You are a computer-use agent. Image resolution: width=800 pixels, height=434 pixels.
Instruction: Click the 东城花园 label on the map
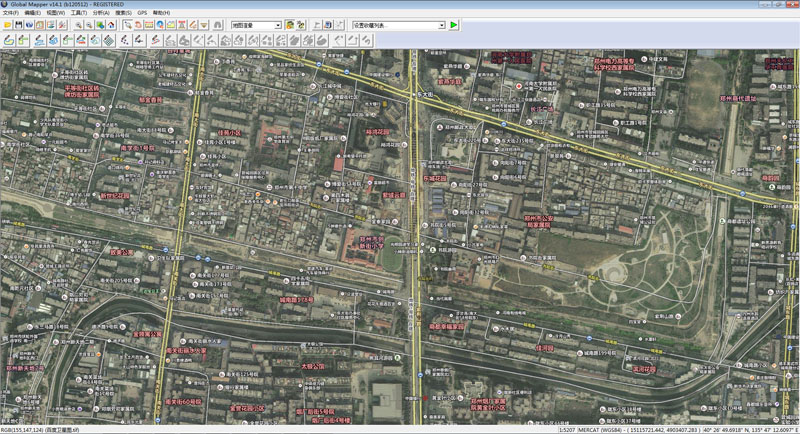[435, 178]
